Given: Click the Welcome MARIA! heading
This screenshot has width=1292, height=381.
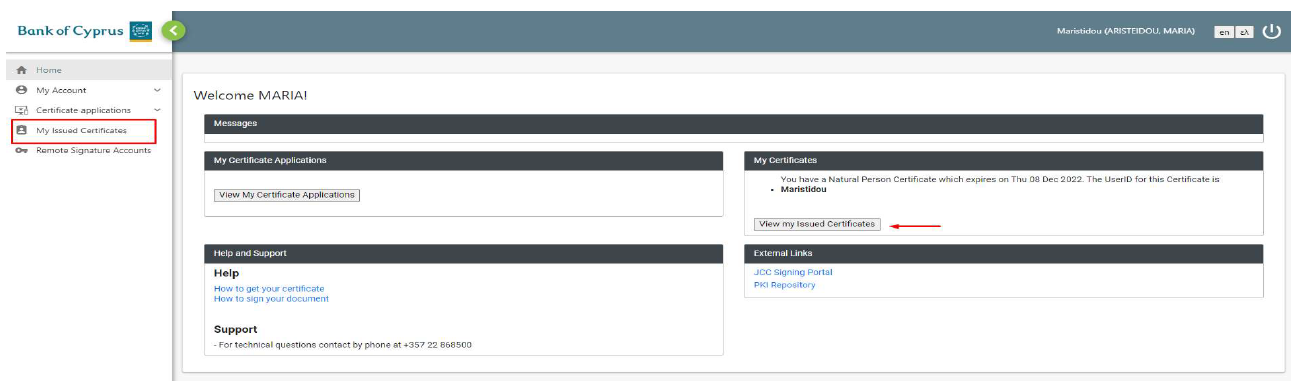Looking at the screenshot, I should click(x=251, y=95).
